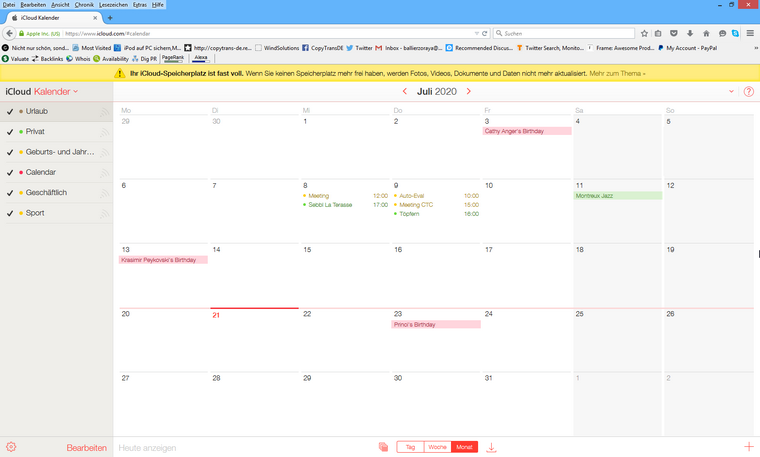Click the plus icon to add event
760x457 pixels.
coord(748,447)
